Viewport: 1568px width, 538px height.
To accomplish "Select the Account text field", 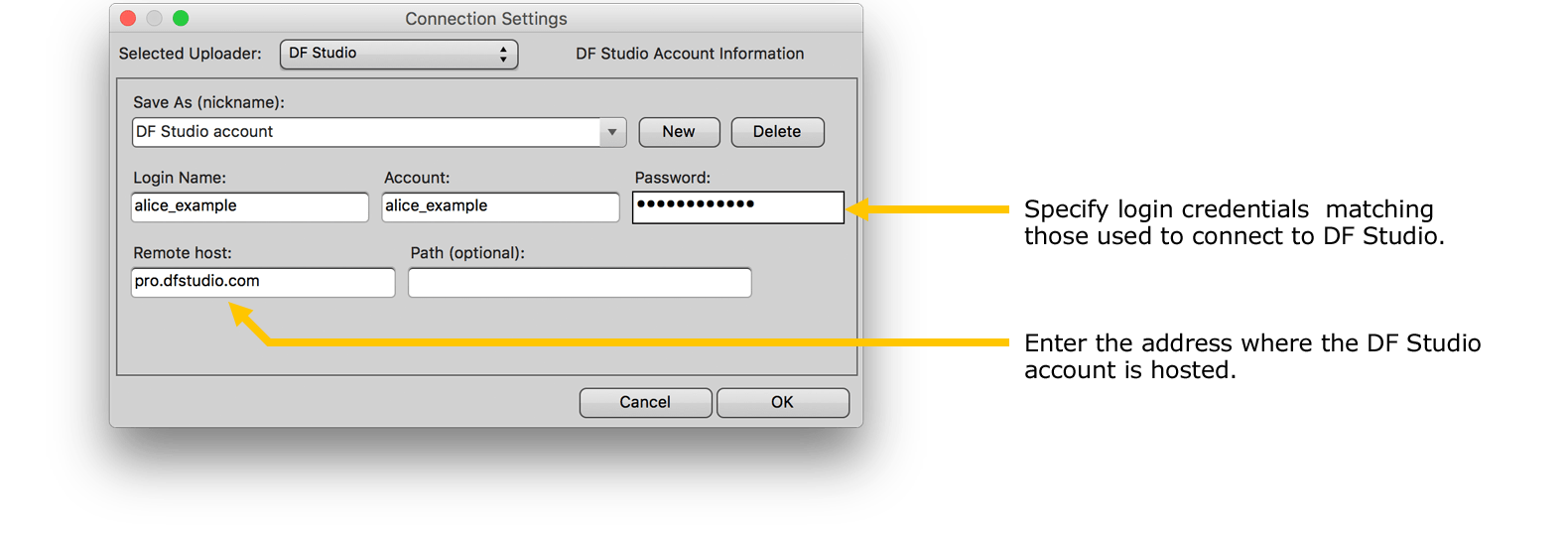I will point(501,206).
